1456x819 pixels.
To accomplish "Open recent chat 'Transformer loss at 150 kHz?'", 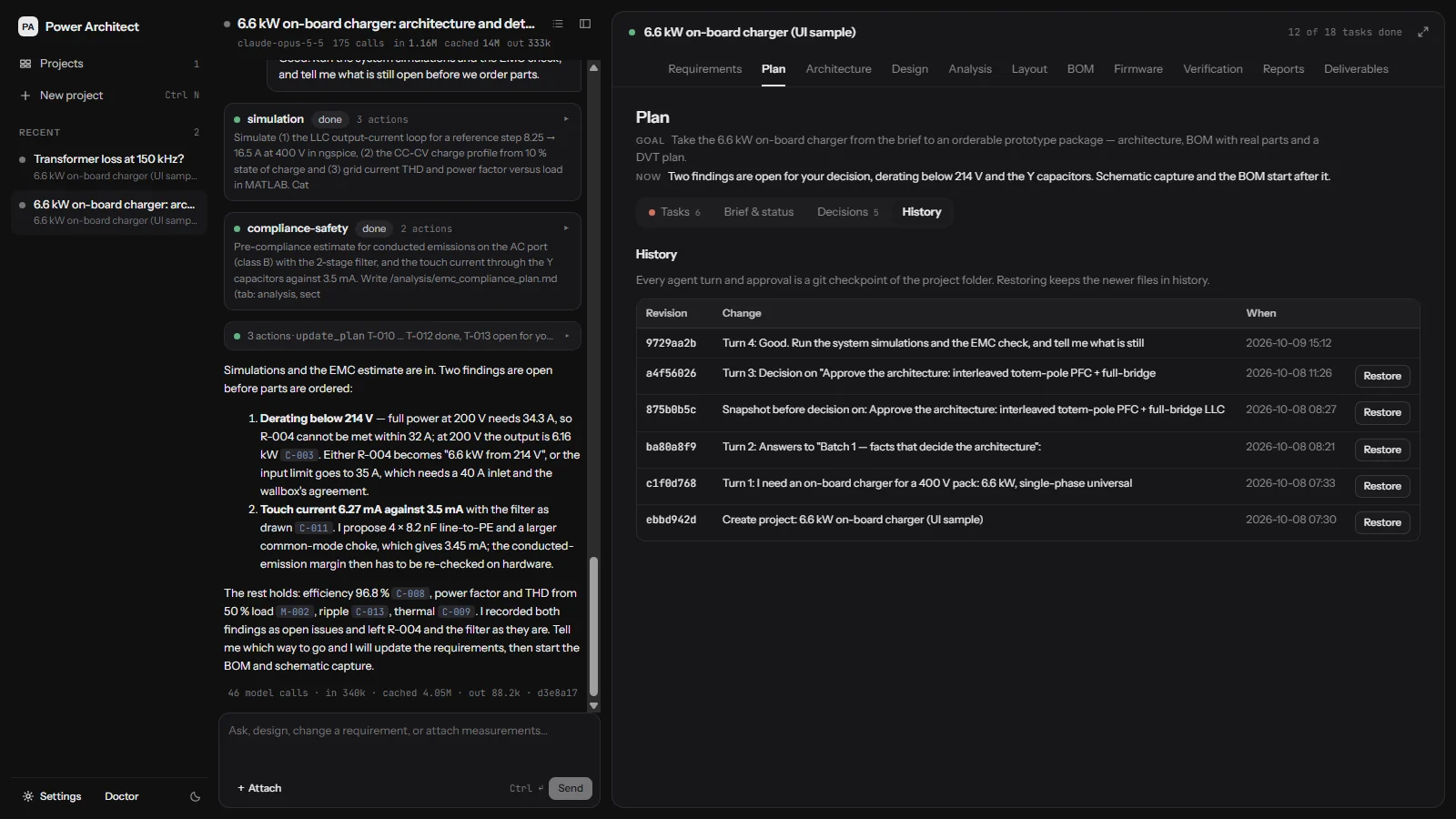I will 109,167.
